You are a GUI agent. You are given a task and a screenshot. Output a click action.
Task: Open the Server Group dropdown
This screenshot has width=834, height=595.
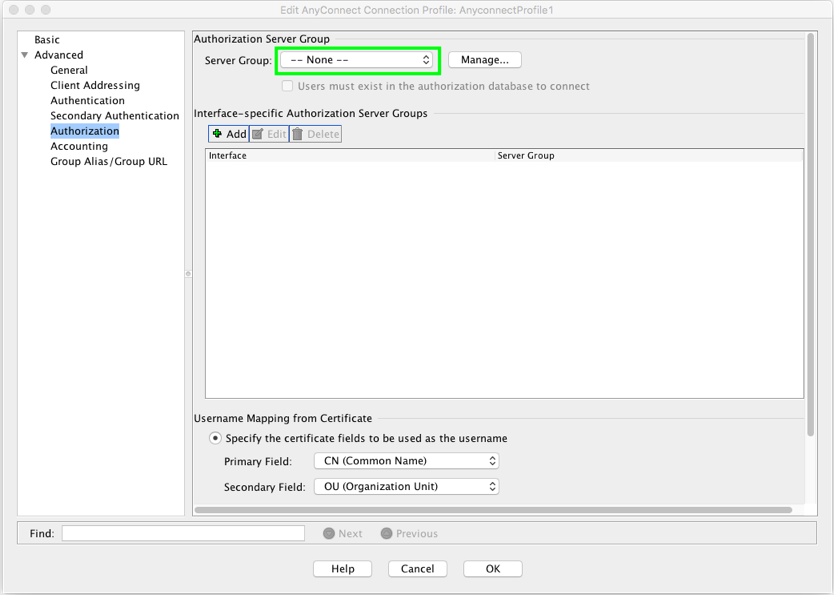[357, 60]
